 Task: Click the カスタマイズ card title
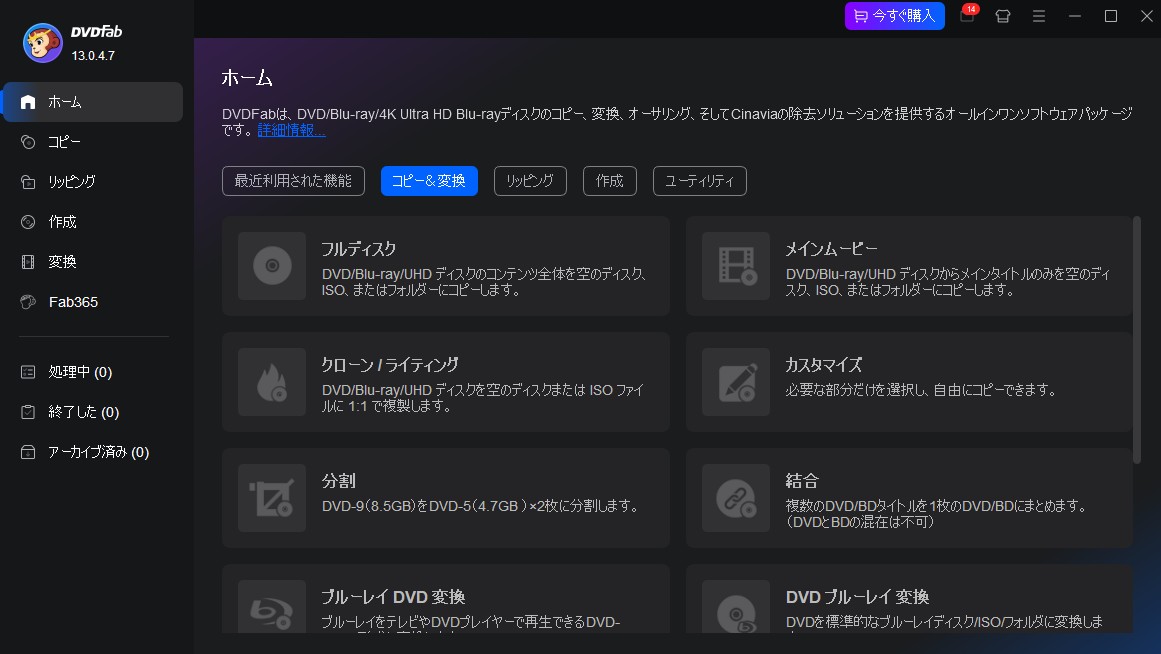coord(824,365)
